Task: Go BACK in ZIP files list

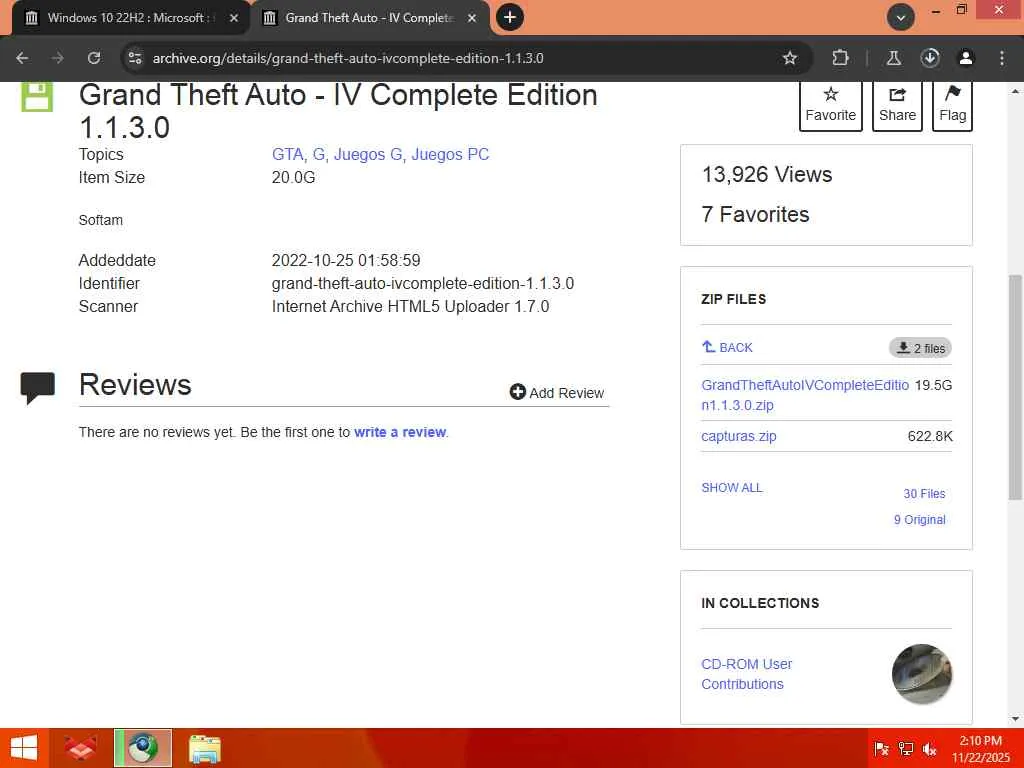Action: click(x=727, y=347)
